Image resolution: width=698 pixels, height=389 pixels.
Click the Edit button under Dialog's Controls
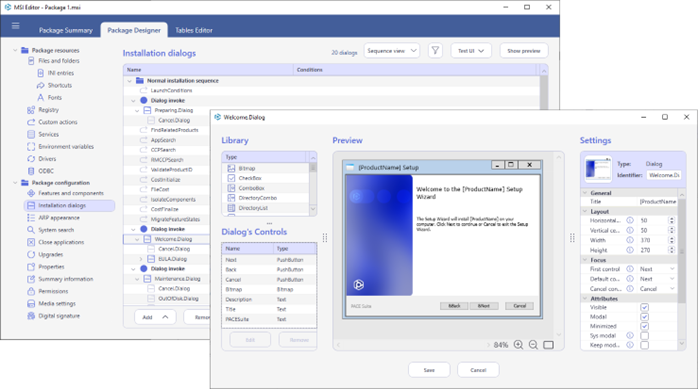point(250,340)
